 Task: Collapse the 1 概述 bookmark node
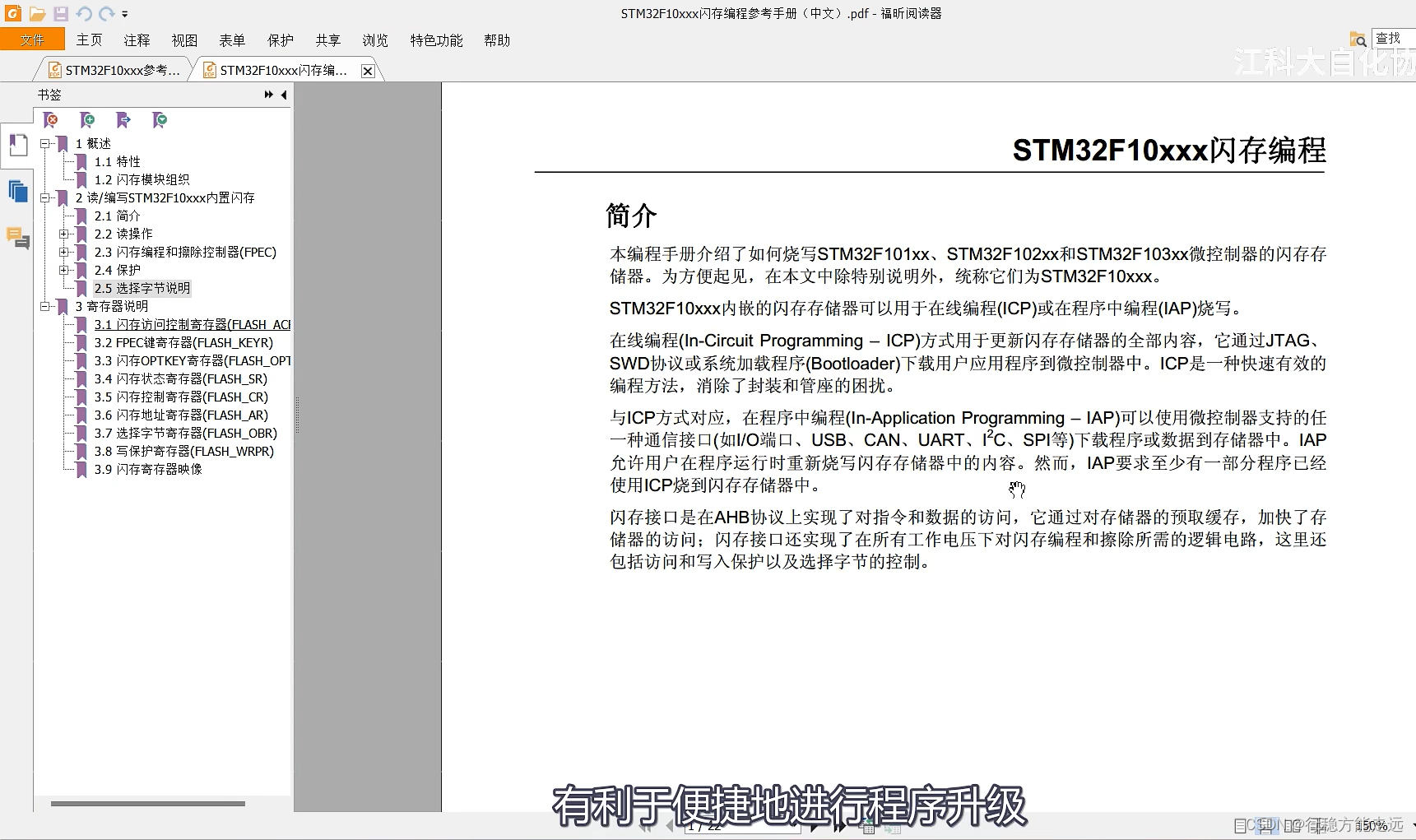[x=44, y=143]
